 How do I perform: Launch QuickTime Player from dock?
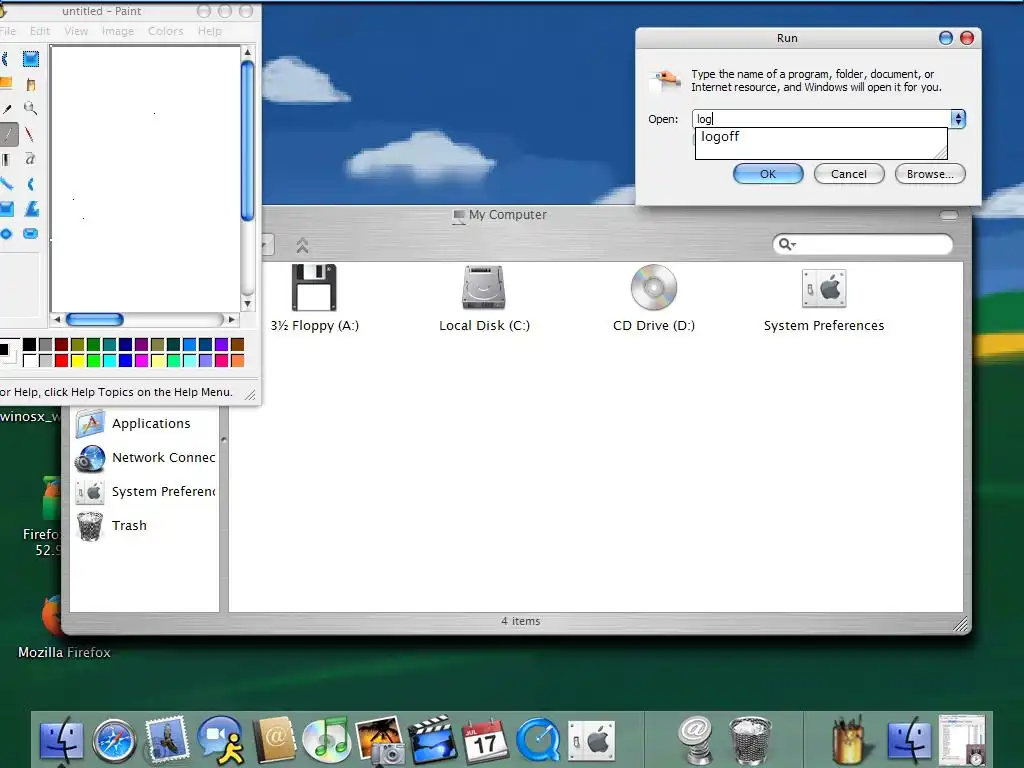538,741
